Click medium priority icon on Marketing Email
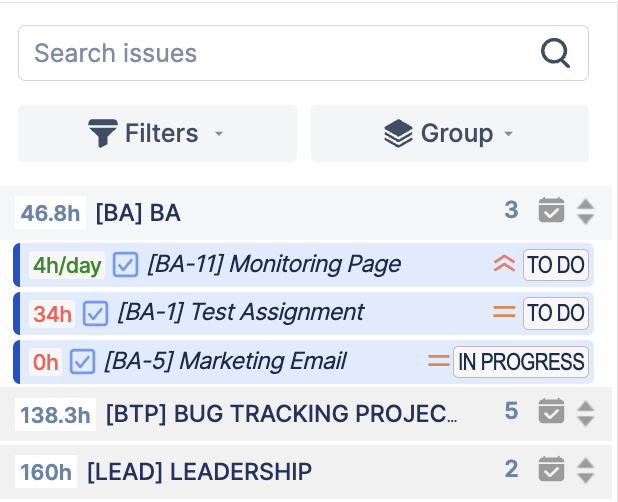618x502 pixels. (438, 361)
